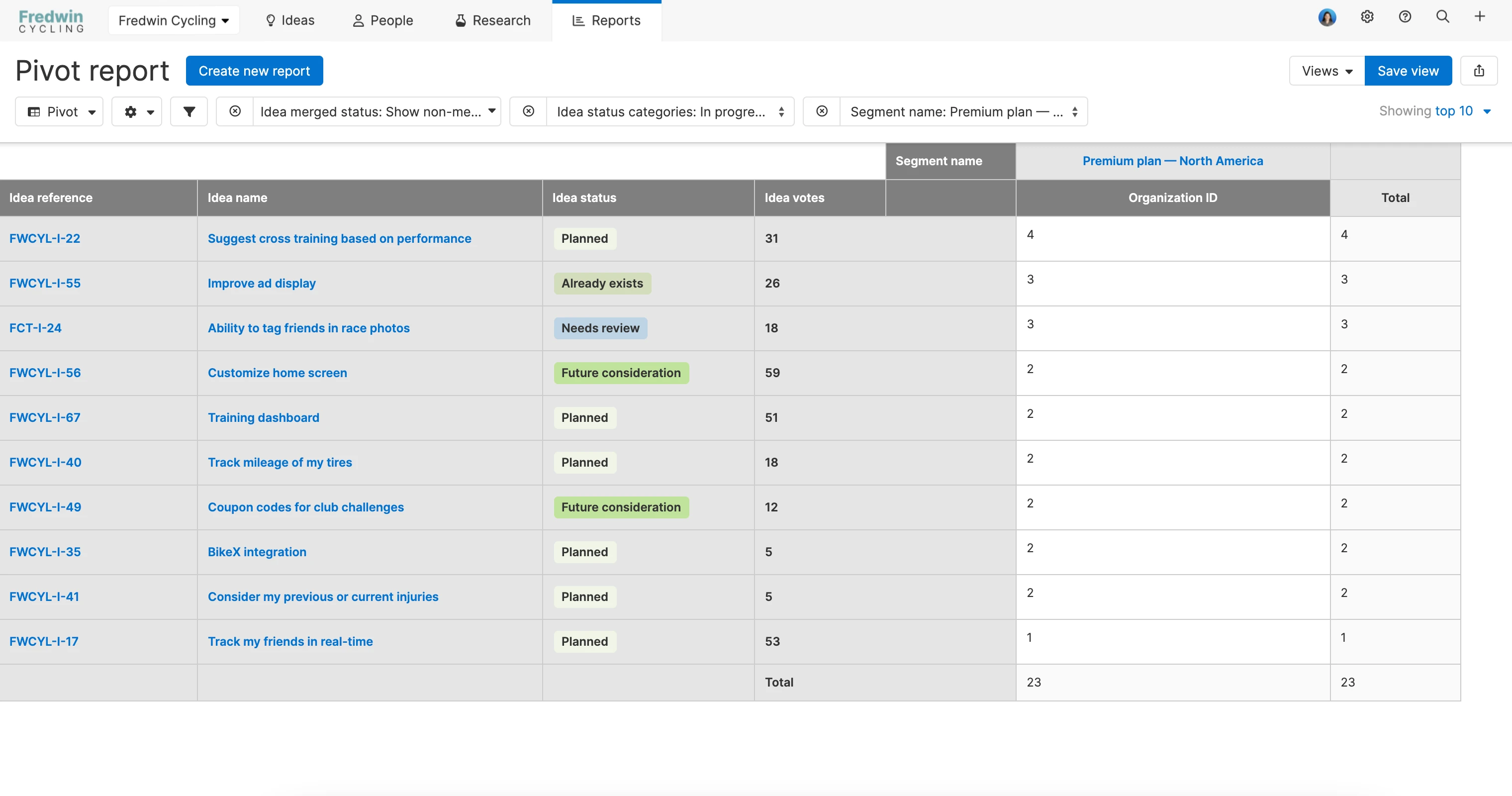Open the report settings gear menu
The height and width of the screenshot is (796, 1512).
coord(137,111)
